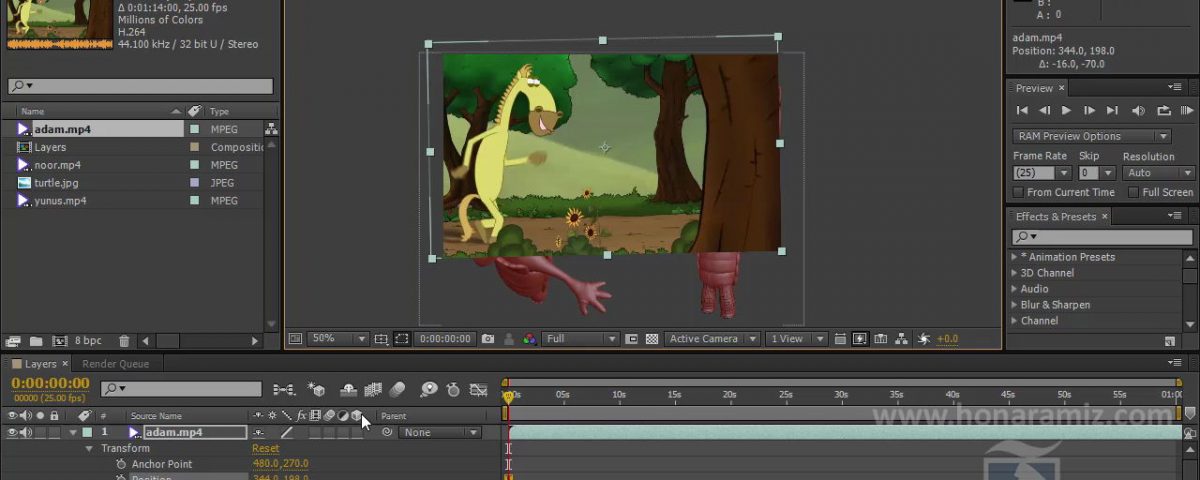This screenshot has width=1200, height=480.
Task: Click the snapshot camera icon in viewer
Action: (488, 339)
